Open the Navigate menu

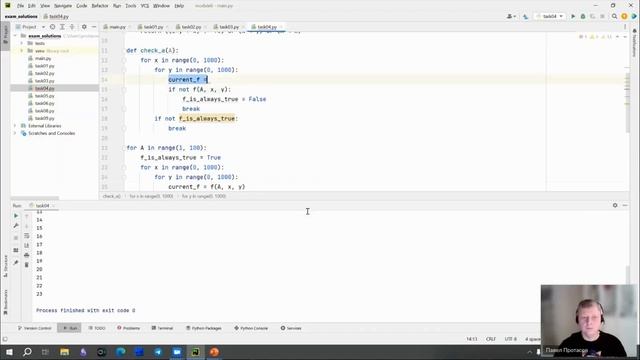click(63, 6)
